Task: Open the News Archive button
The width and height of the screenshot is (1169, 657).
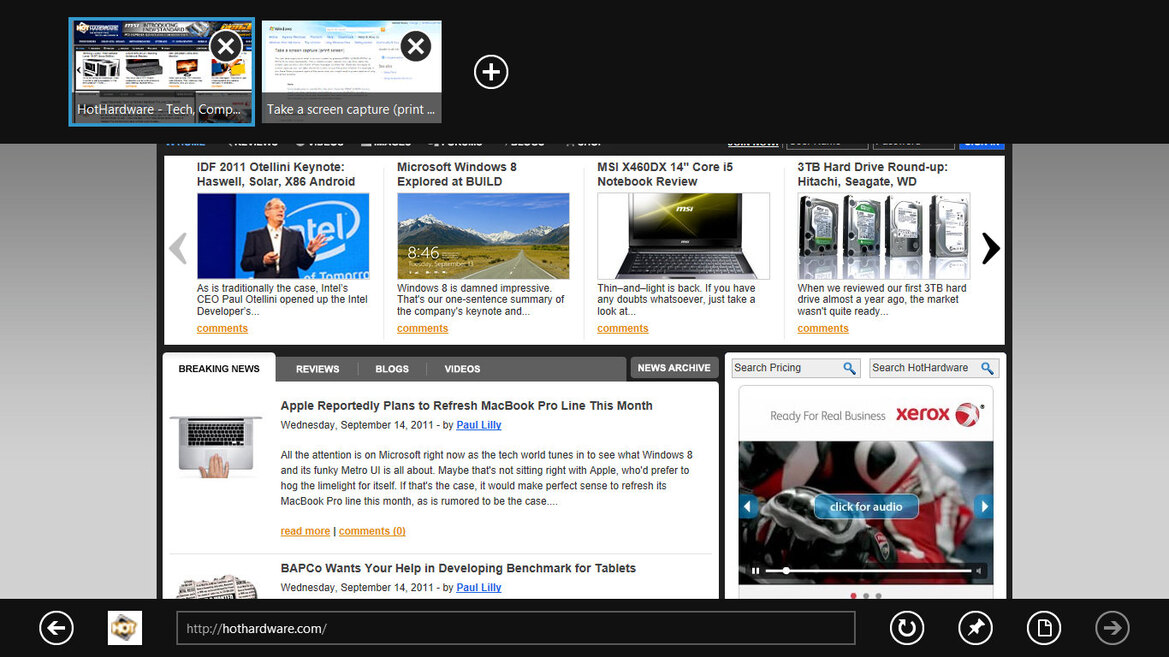Action: click(x=674, y=368)
